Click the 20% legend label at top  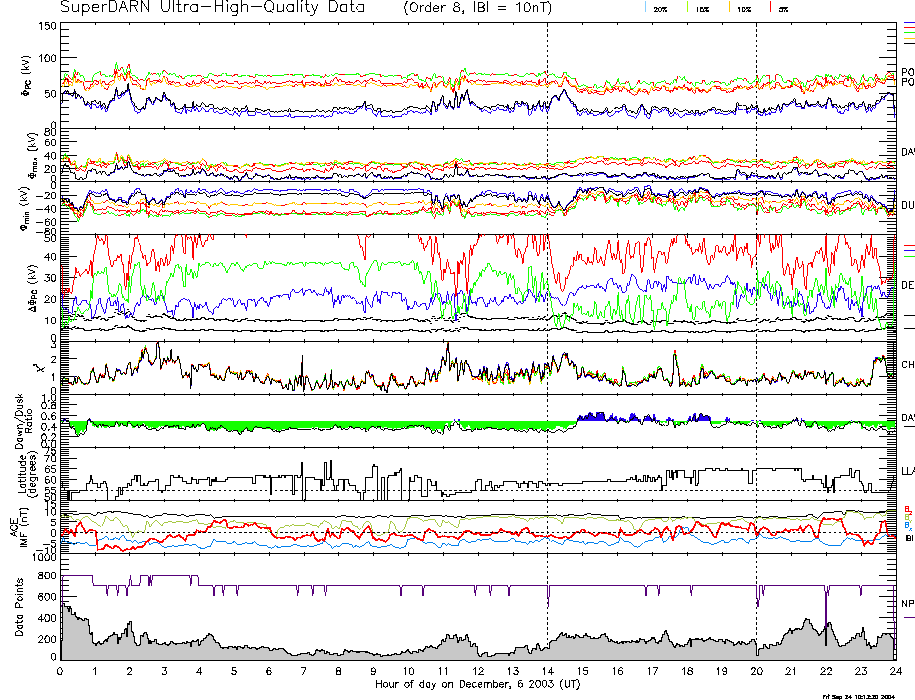(x=660, y=8)
